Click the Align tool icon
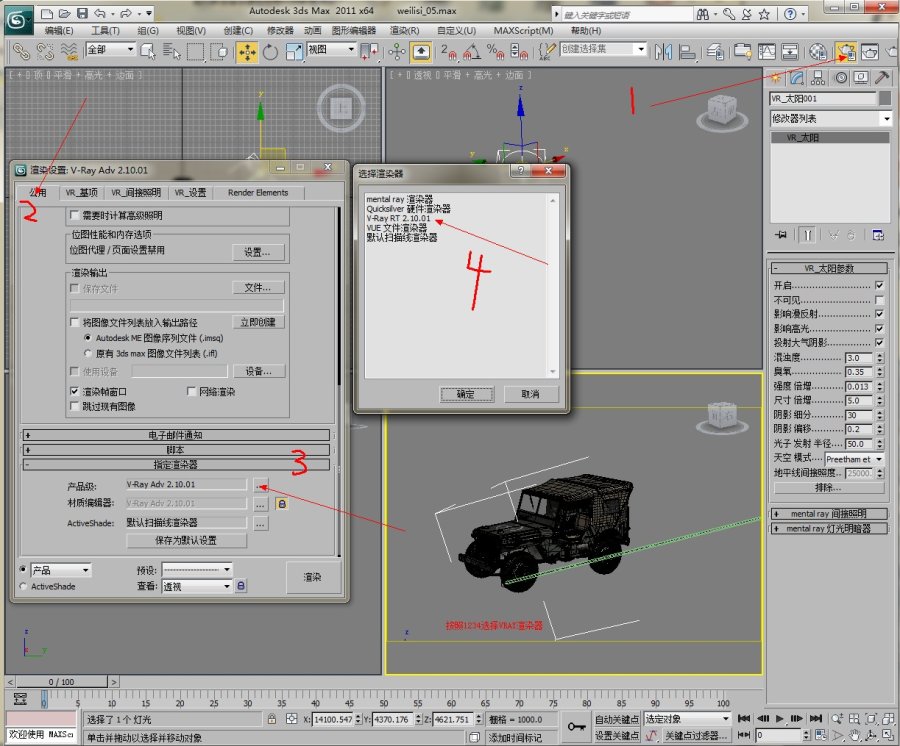The image size is (900, 746). coord(686,52)
